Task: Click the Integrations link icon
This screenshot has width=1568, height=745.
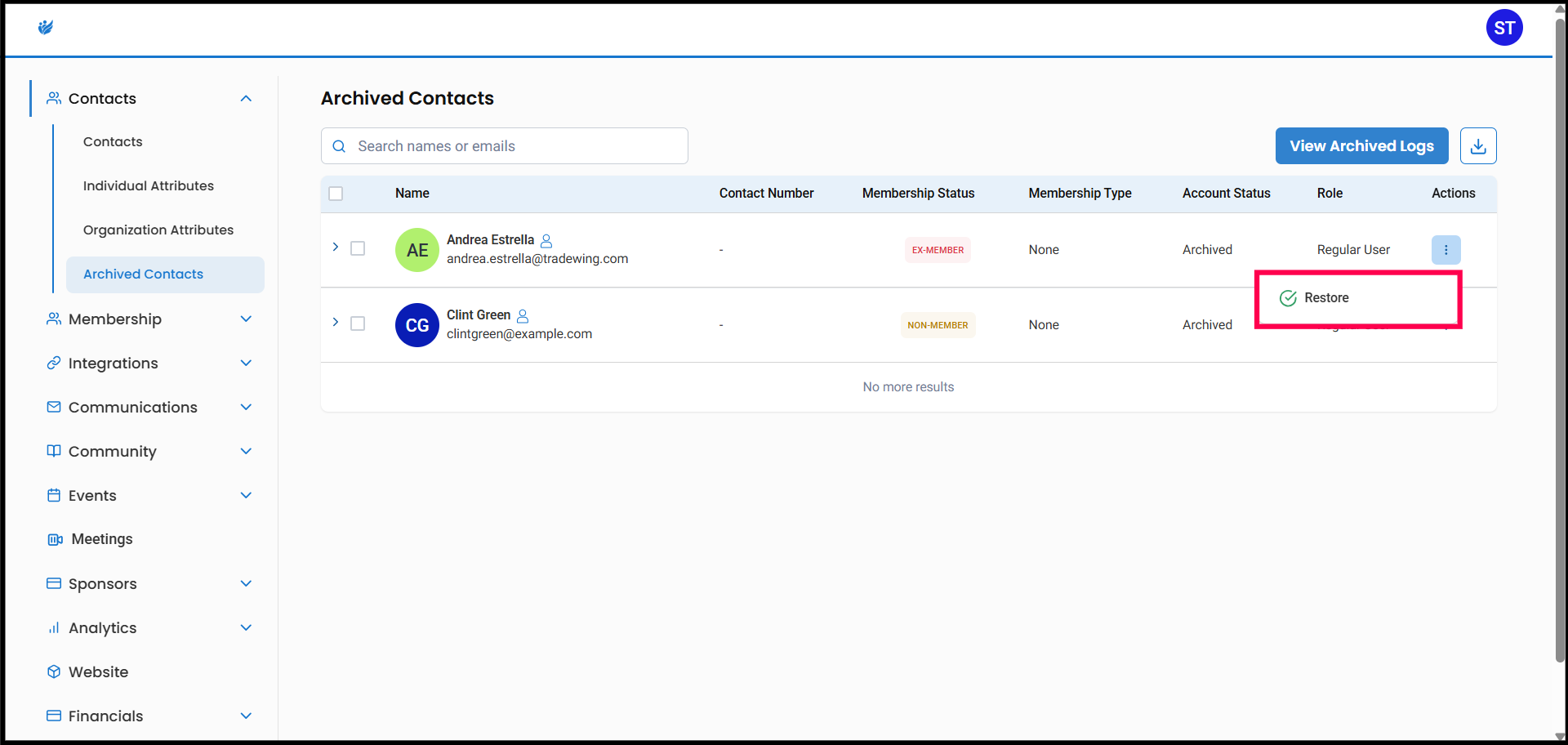Action: (x=54, y=363)
